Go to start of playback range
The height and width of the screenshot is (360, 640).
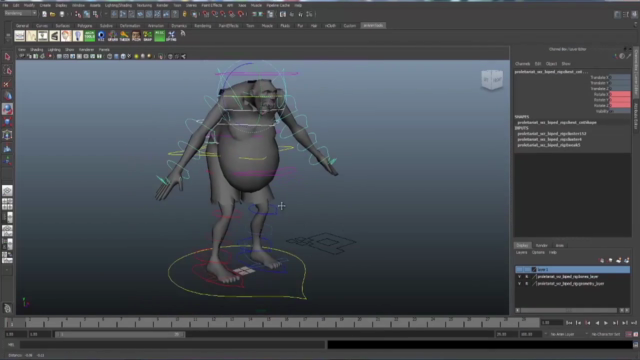(569, 323)
